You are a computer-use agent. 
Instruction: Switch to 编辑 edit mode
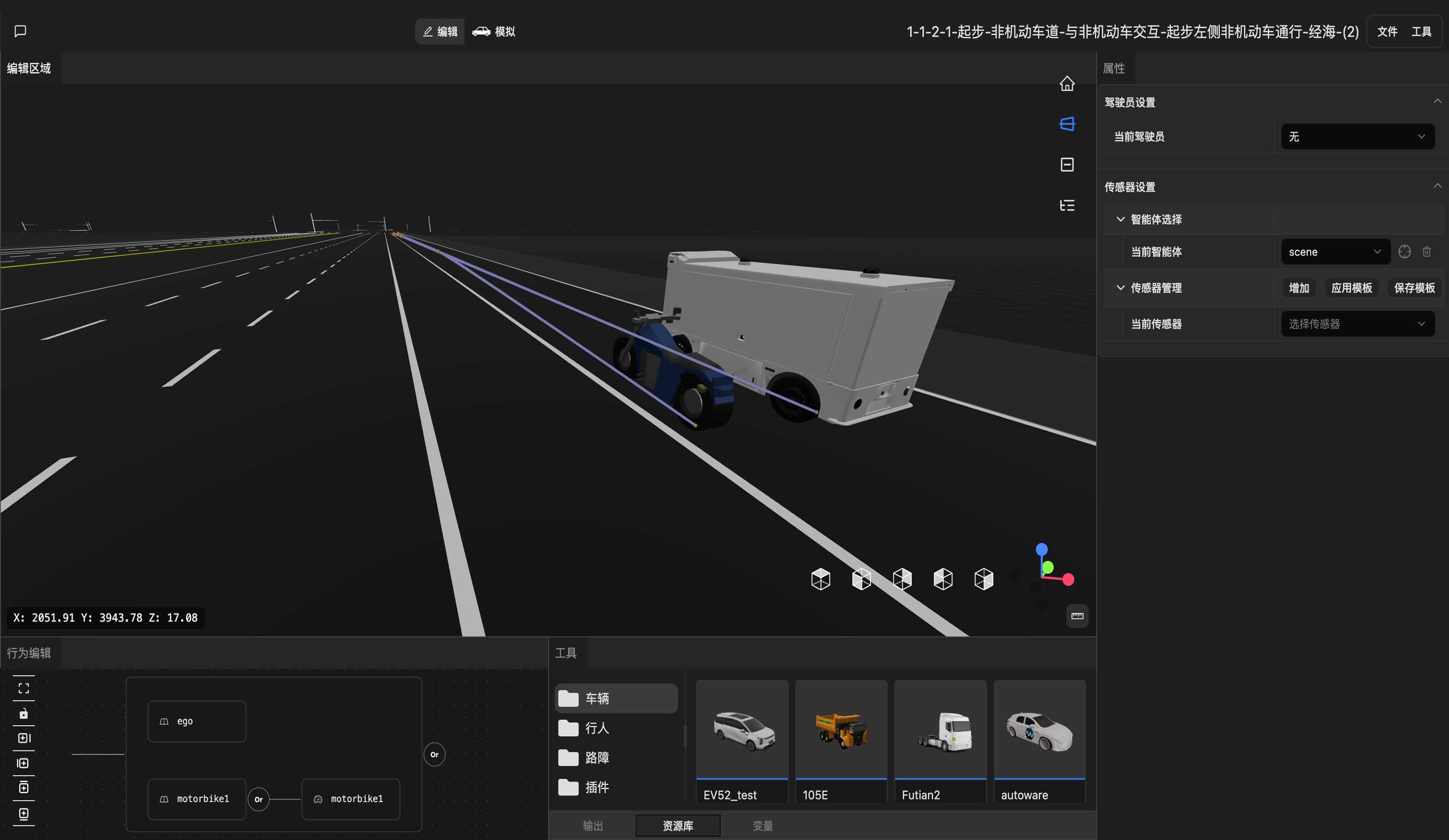[440, 31]
